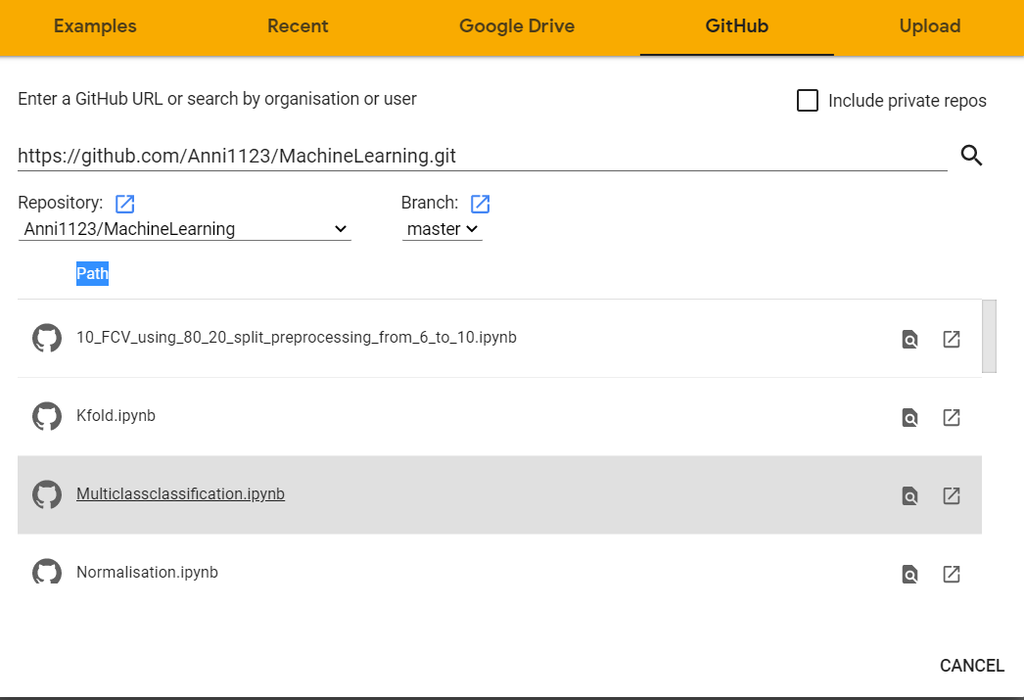Open 10_FCV notebook in new tab
Image resolution: width=1024 pixels, height=700 pixels.
tap(952, 339)
